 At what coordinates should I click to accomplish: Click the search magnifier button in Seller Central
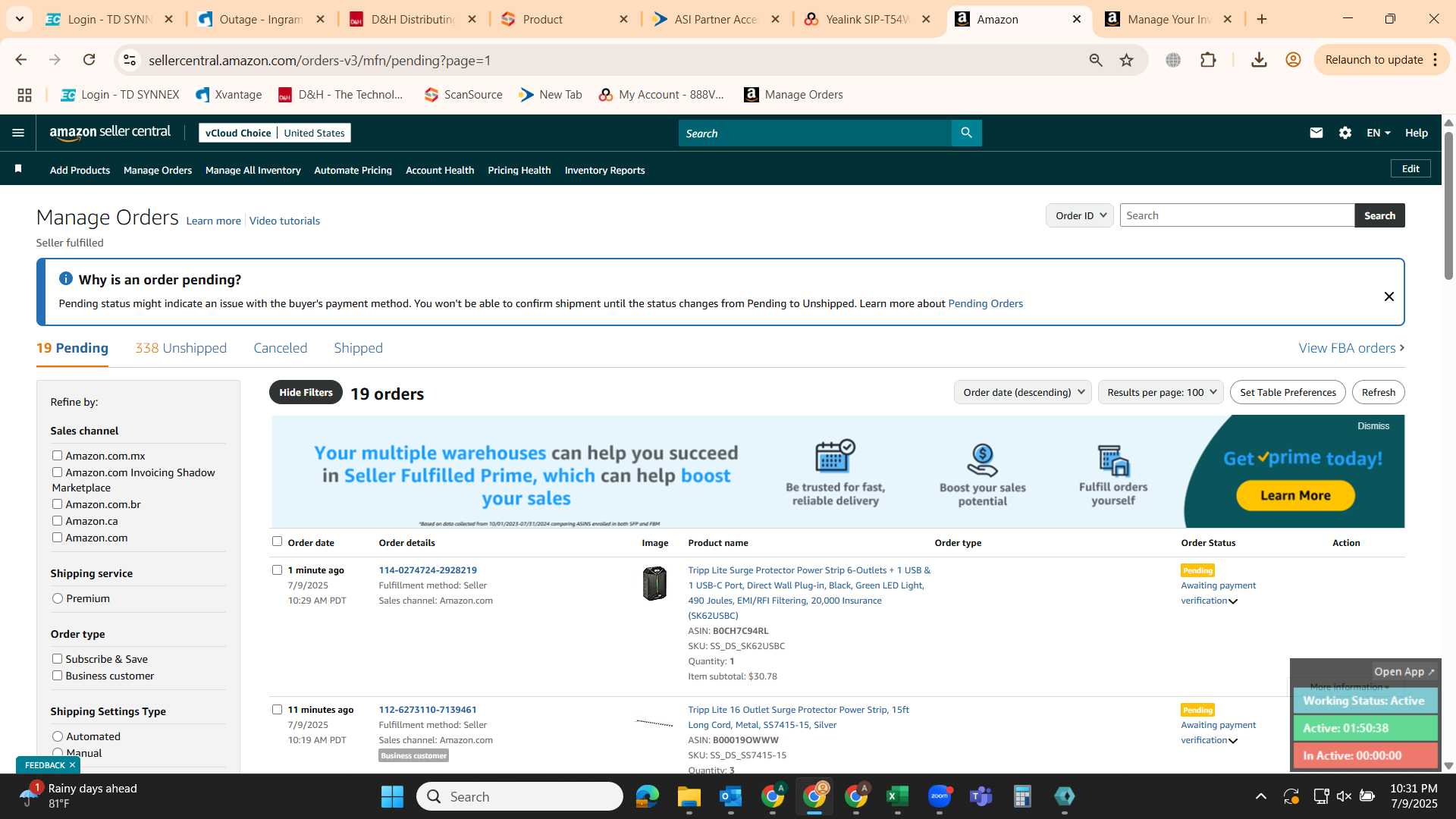click(966, 133)
